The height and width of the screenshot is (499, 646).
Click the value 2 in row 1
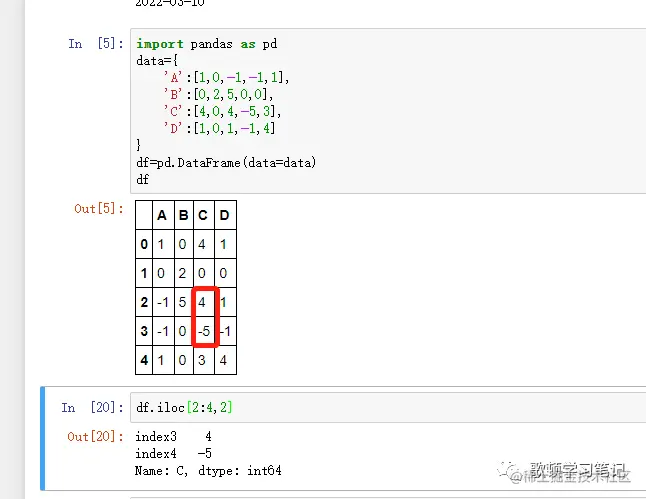(183, 273)
